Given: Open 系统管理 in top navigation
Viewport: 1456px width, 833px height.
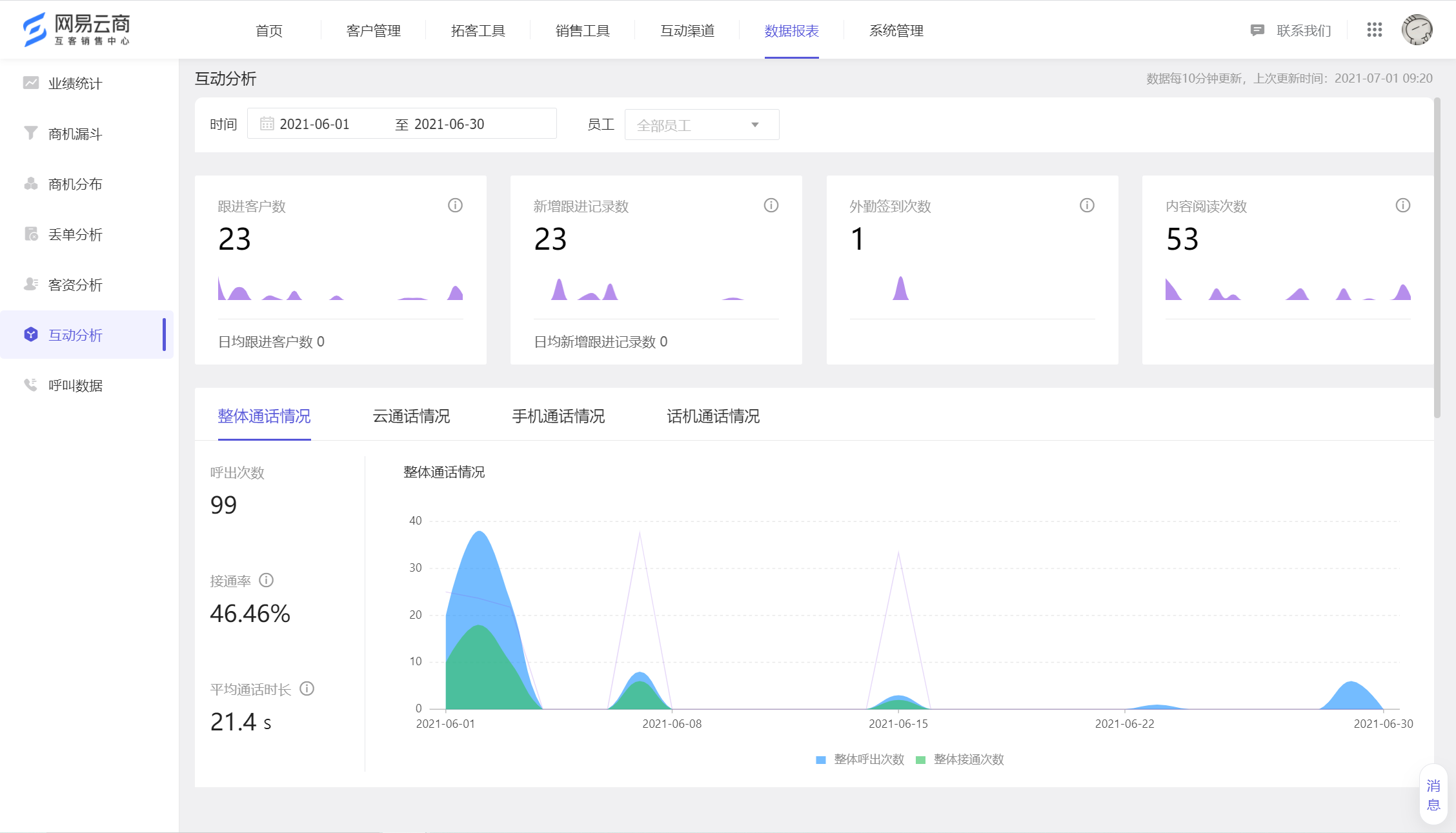Looking at the screenshot, I should [x=896, y=30].
